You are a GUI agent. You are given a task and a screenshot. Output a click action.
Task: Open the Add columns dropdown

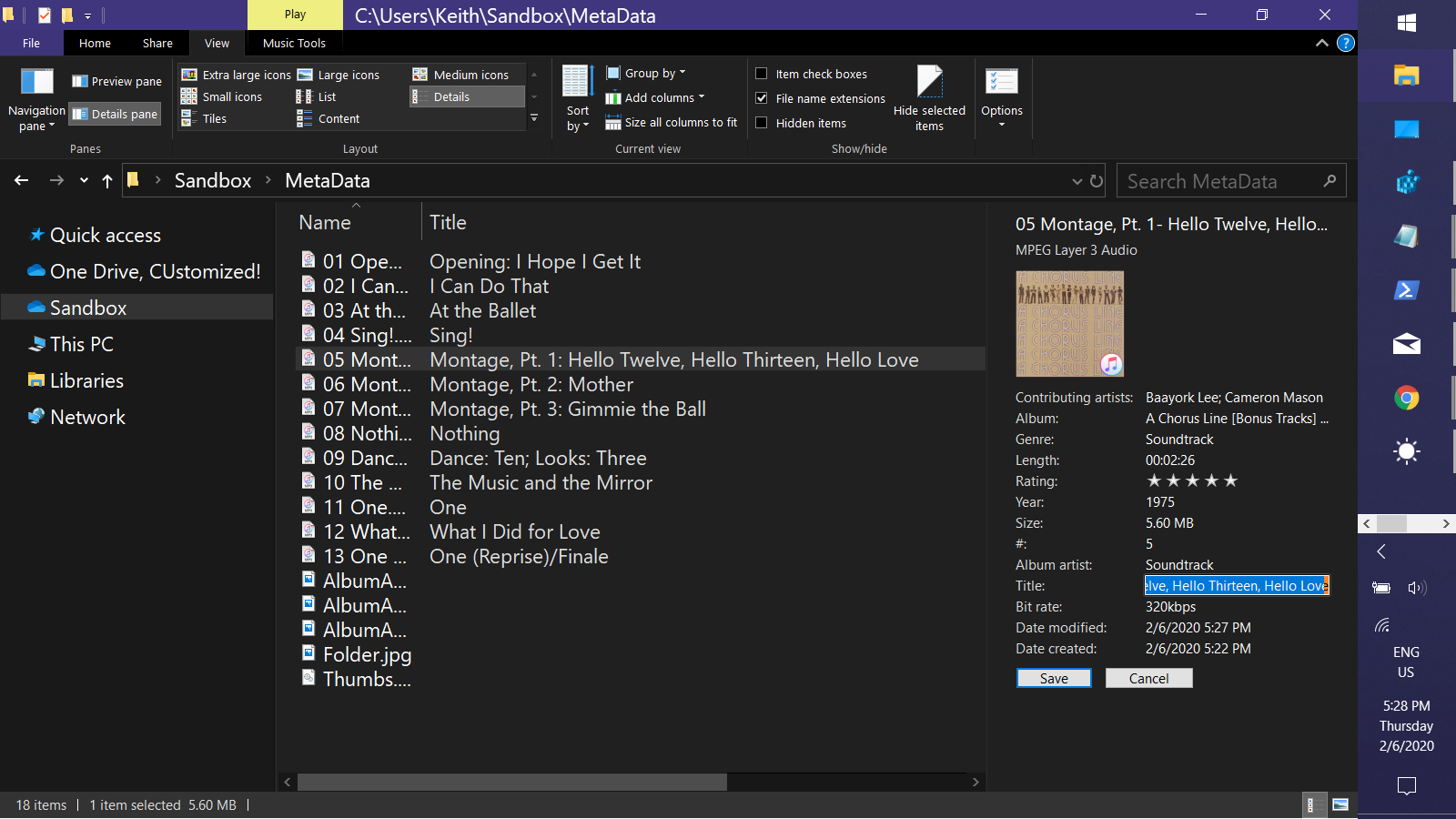click(655, 97)
